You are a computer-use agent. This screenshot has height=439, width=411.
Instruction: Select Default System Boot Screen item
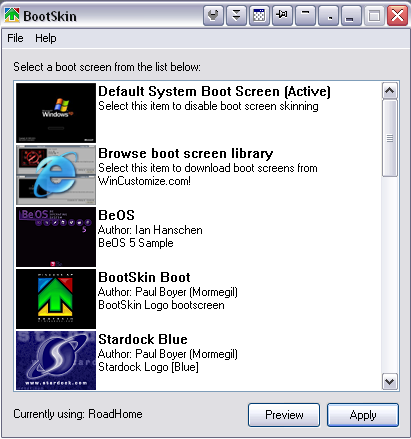198,113
